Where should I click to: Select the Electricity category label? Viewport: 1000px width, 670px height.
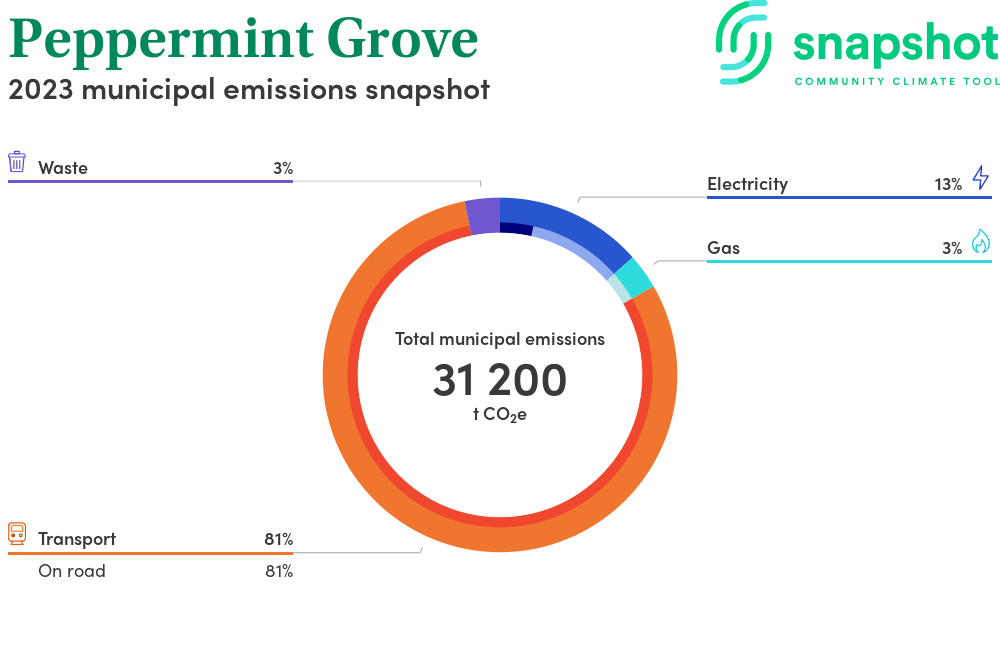(x=747, y=184)
